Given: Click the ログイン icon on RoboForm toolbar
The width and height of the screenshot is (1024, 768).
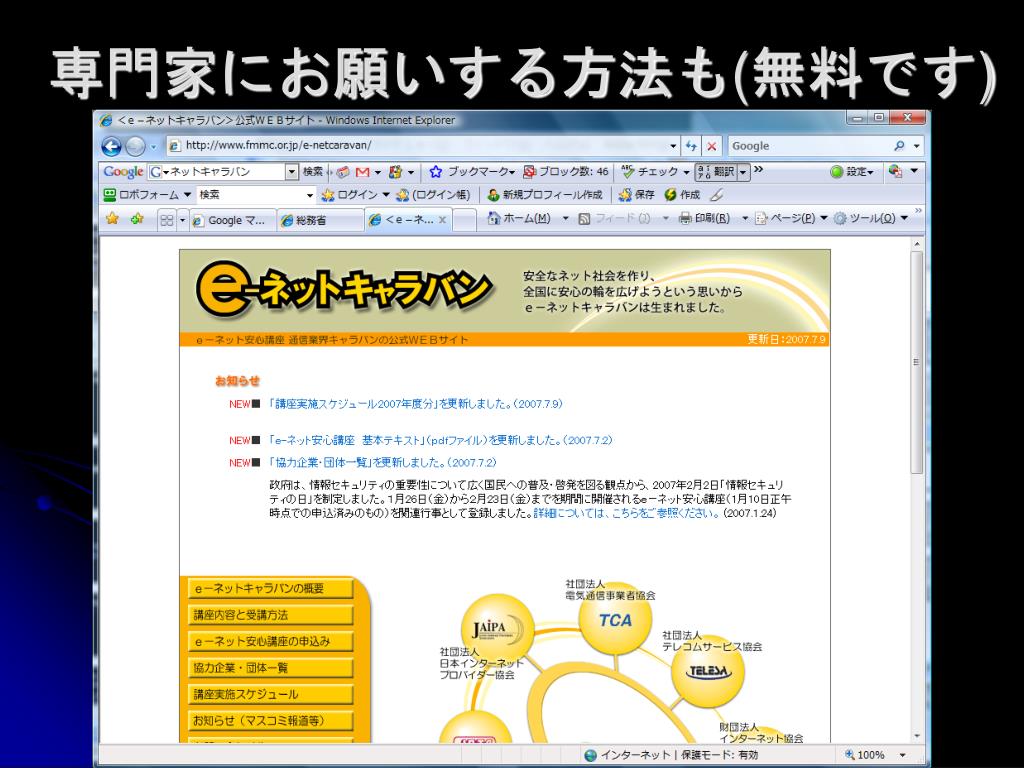Looking at the screenshot, I should click(x=328, y=195).
